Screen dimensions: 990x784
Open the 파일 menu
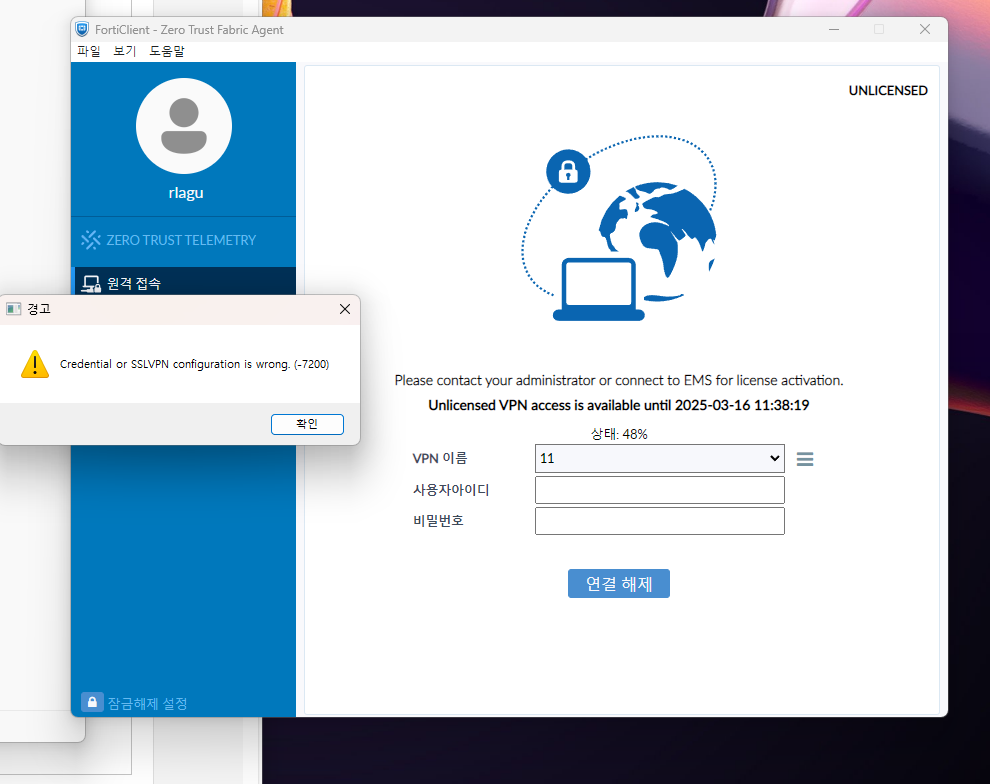(88, 51)
